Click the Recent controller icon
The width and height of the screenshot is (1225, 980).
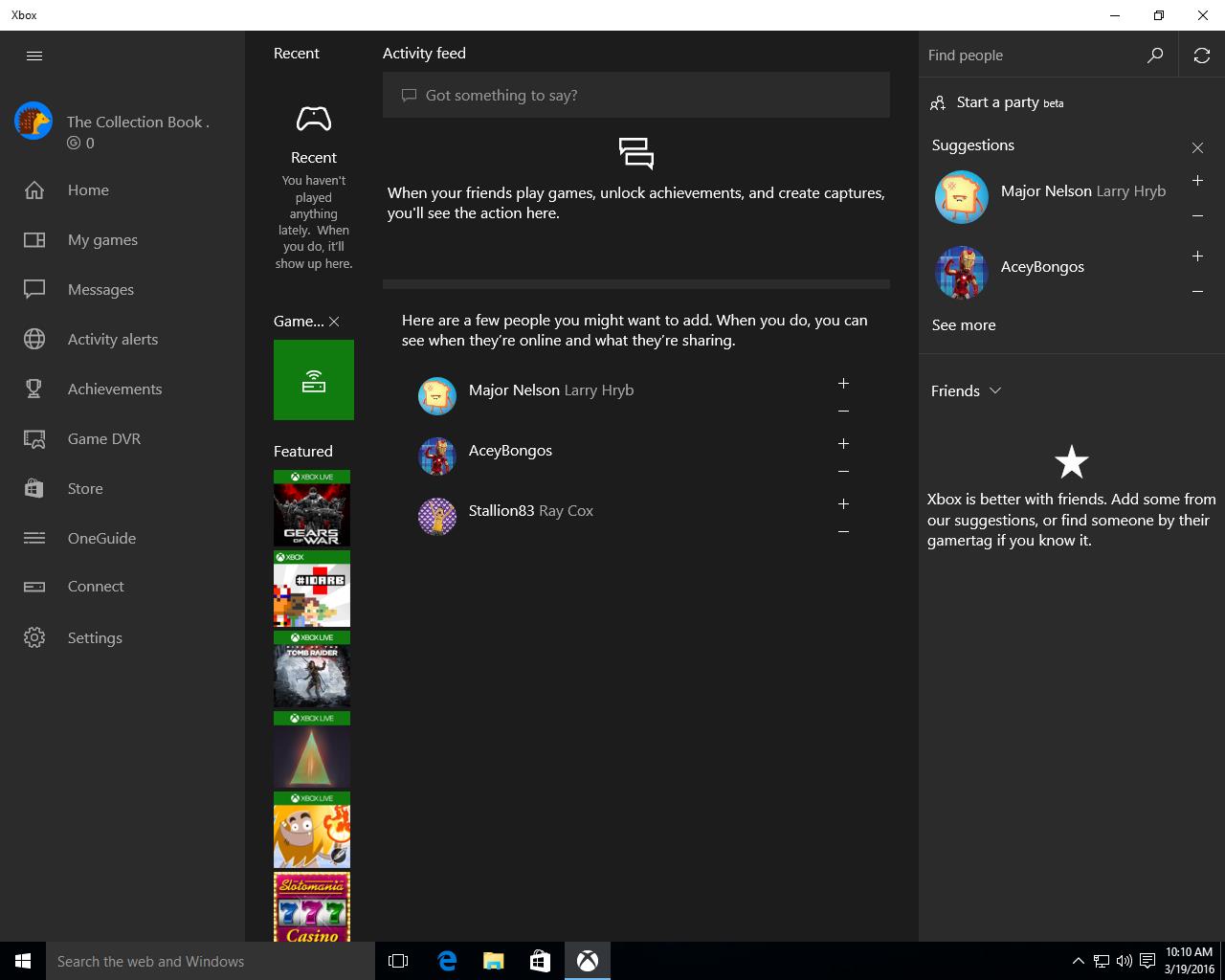pos(314,119)
